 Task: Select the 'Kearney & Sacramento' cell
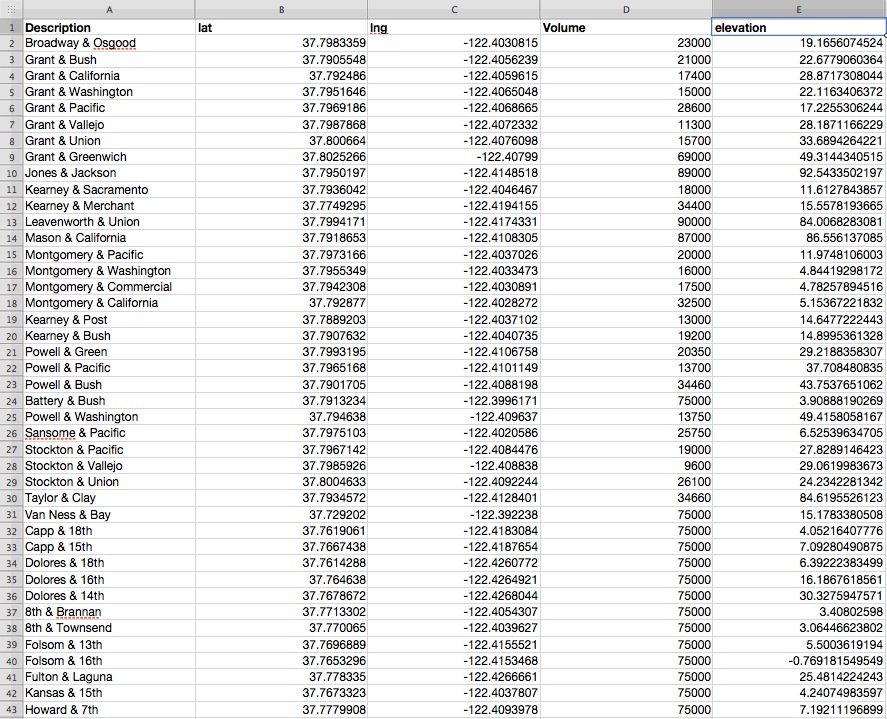click(x=109, y=190)
